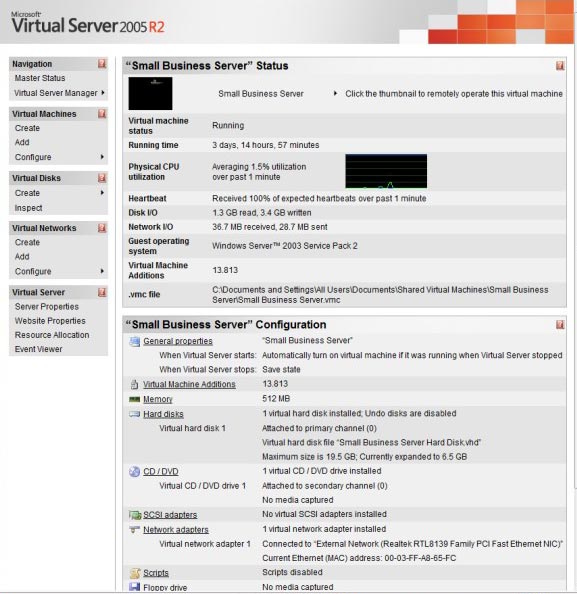This screenshot has height=594, width=577.
Task: Click the 'Save state' value
Action: [281, 369]
